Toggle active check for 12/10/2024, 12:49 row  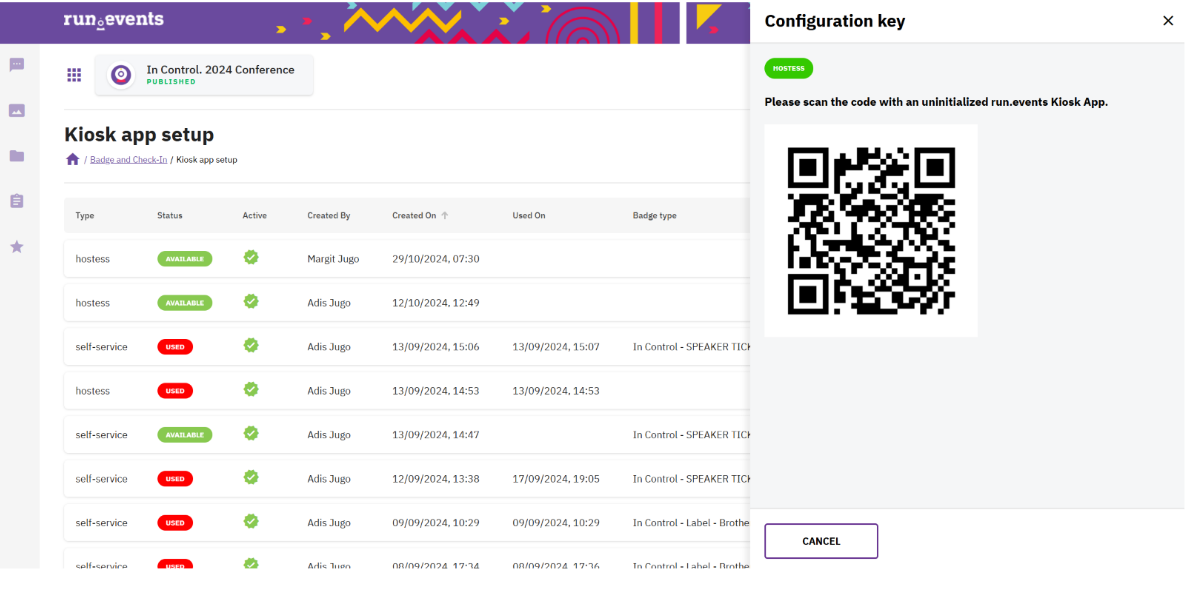(x=251, y=302)
